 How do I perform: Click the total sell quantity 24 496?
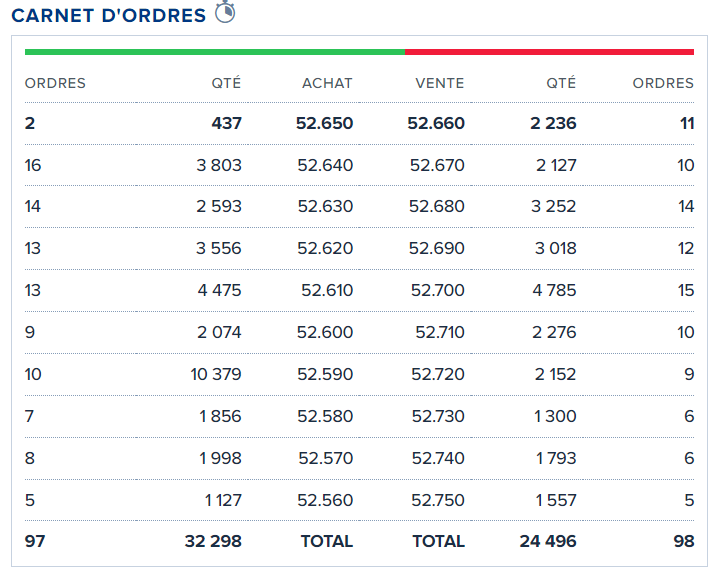(548, 541)
